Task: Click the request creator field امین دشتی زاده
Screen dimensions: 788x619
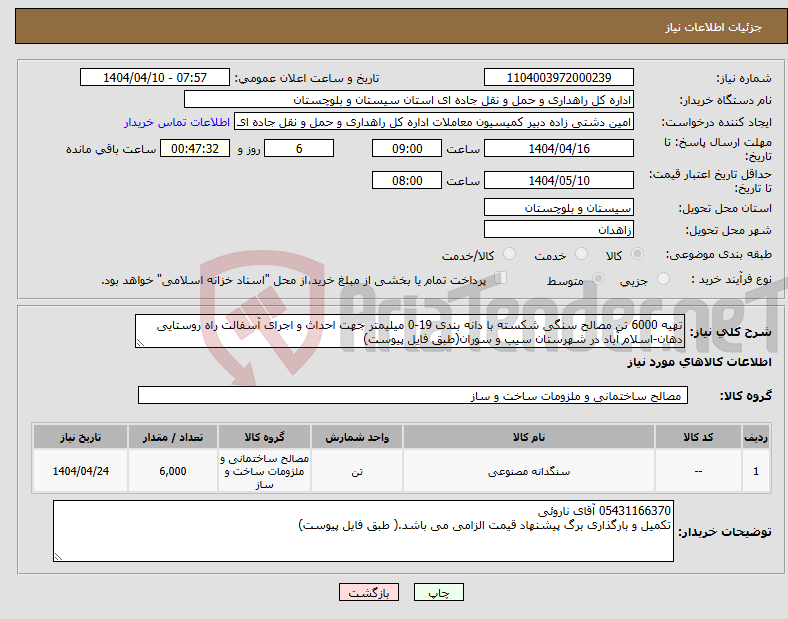Action: (x=434, y=122)
